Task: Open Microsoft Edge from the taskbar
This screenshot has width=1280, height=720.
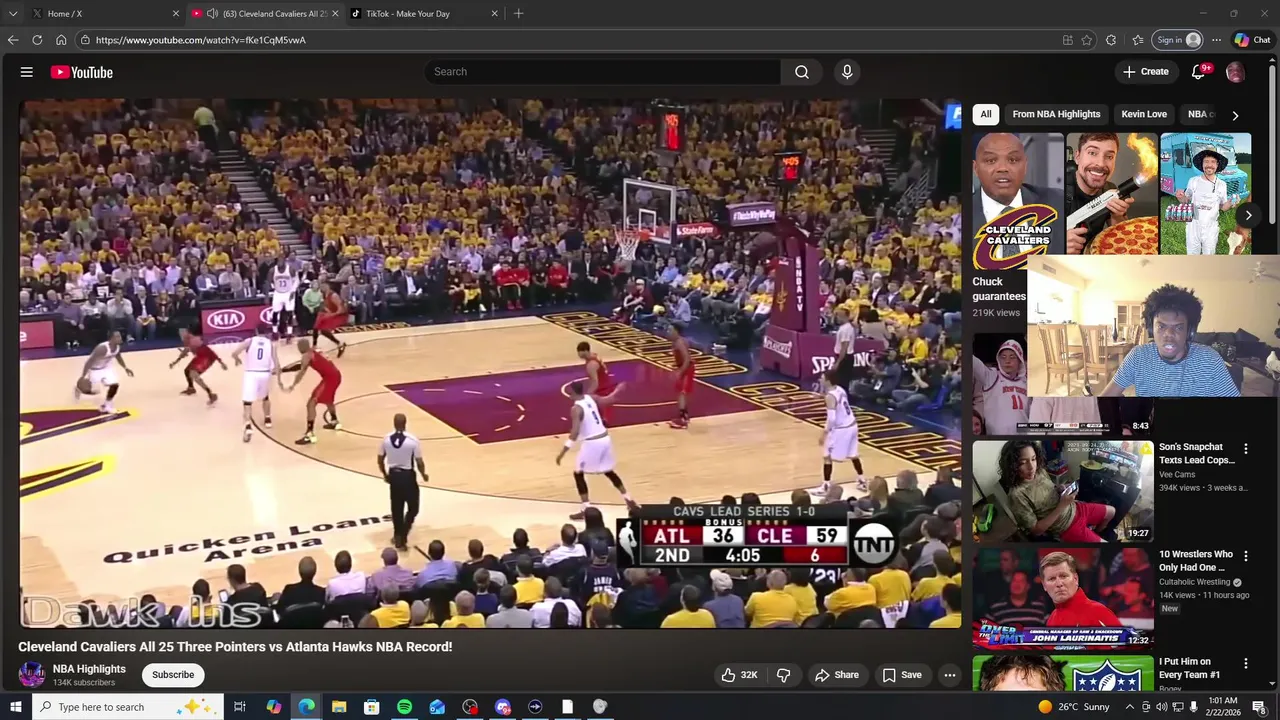Action: click(306, 707)
